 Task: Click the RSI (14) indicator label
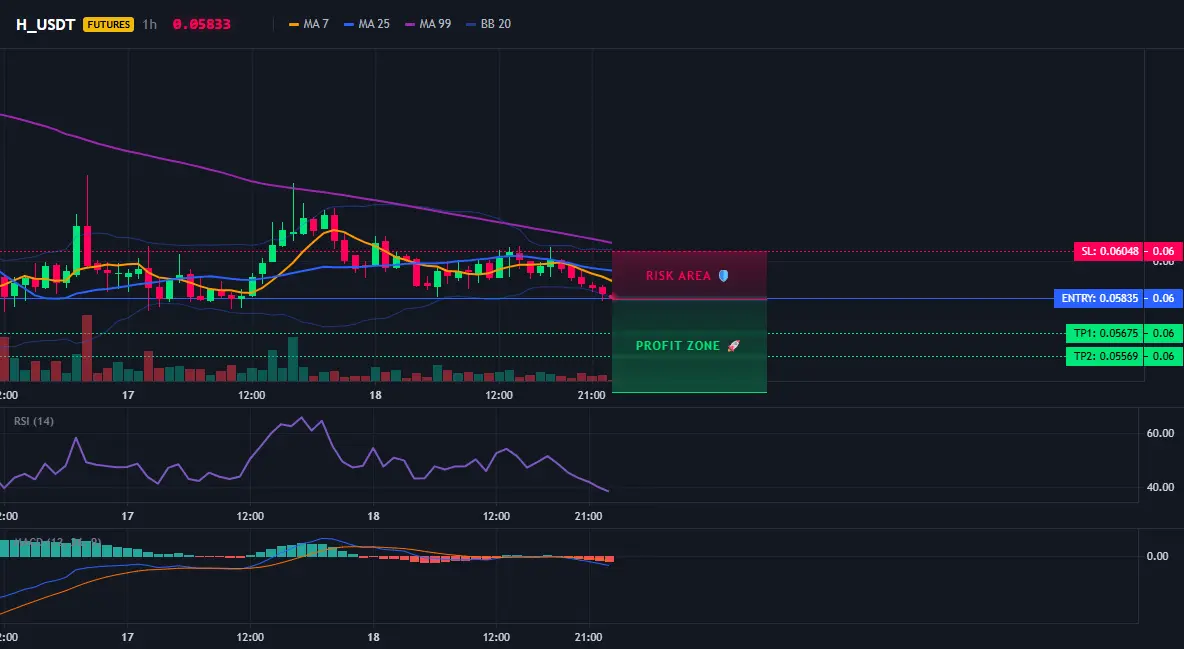(34, 421)
